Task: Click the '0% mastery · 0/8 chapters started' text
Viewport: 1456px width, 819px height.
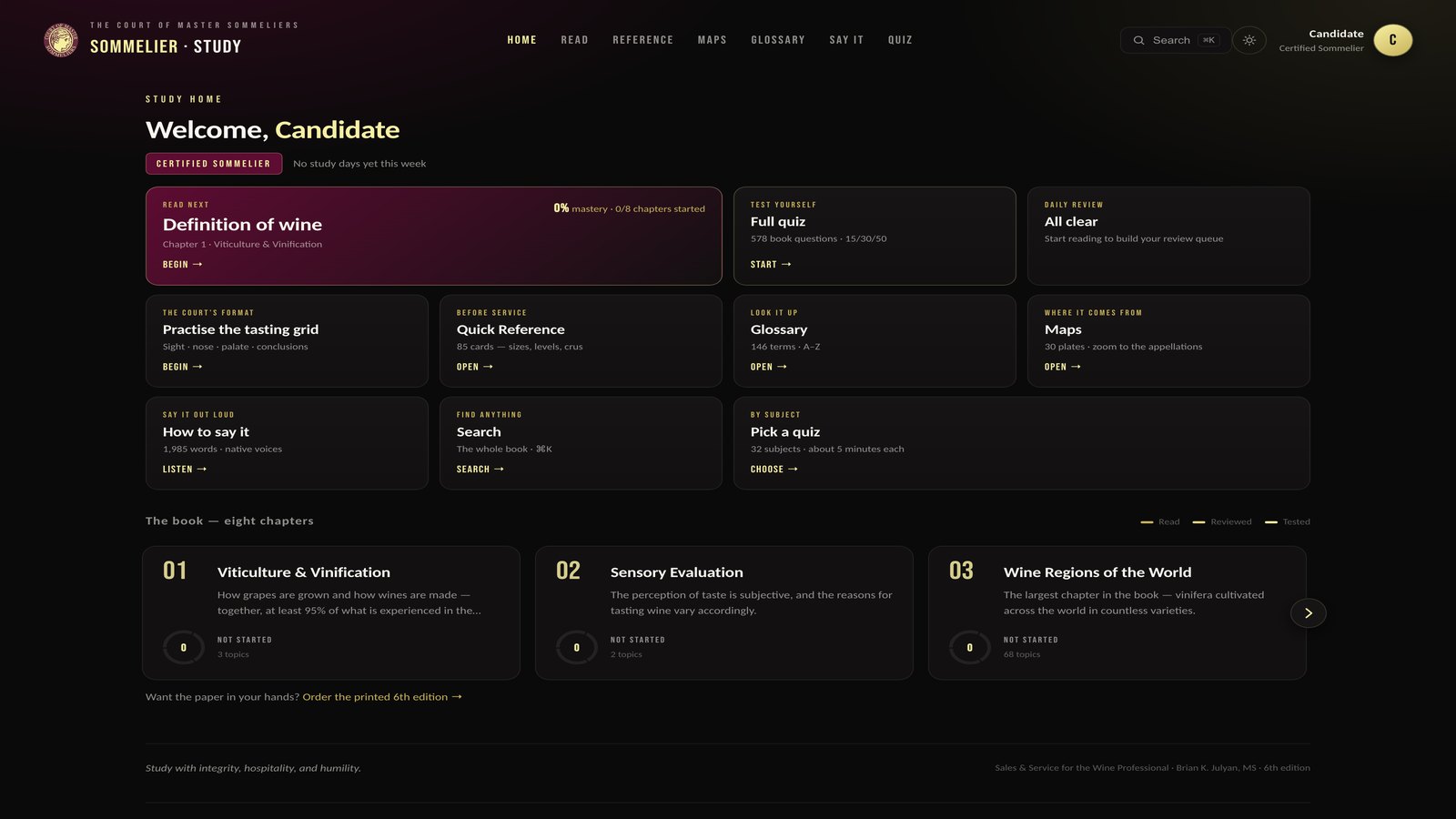Action: pos(630,208)
